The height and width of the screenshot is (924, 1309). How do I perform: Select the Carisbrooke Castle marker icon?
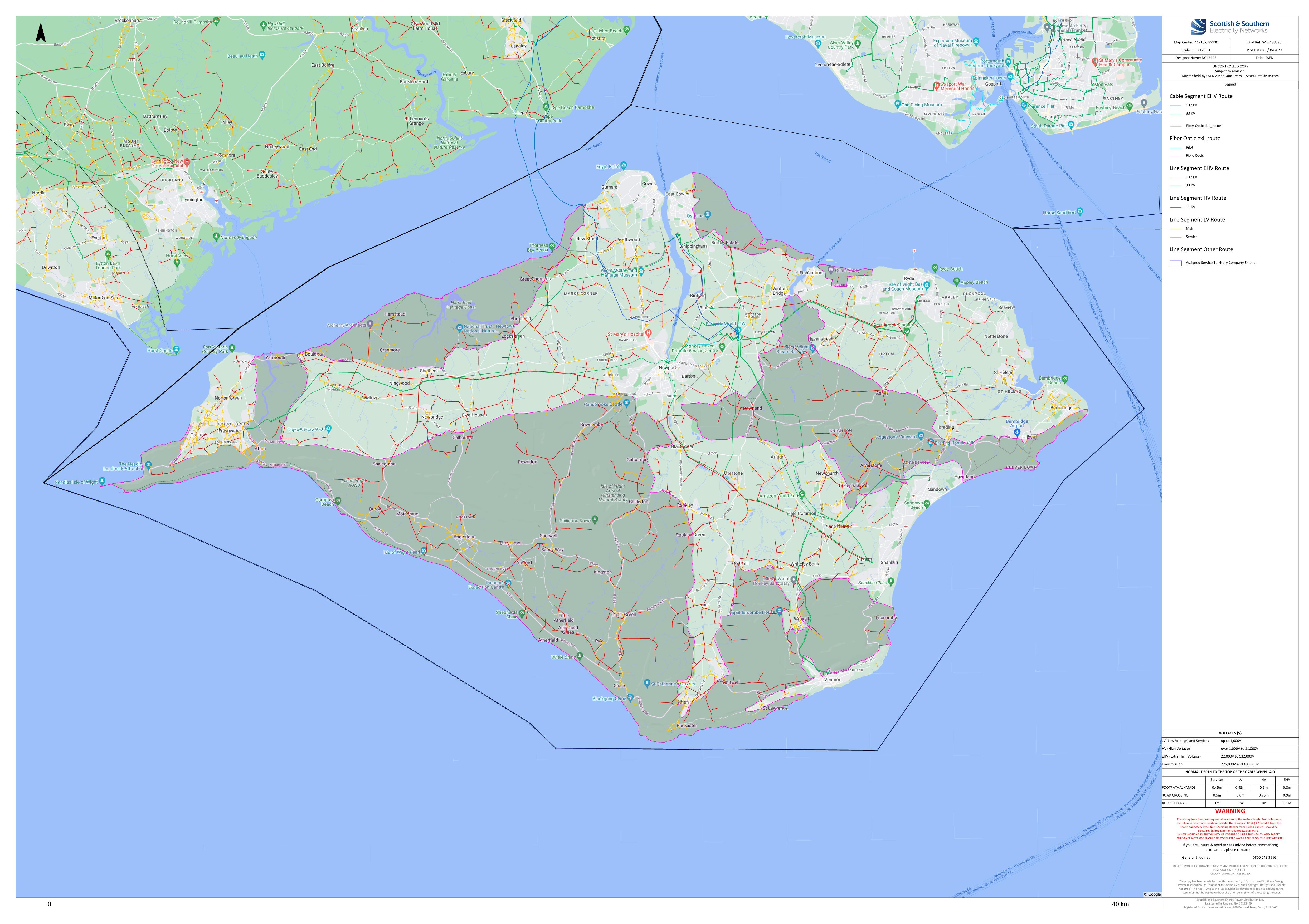click(x=626, y=403)
